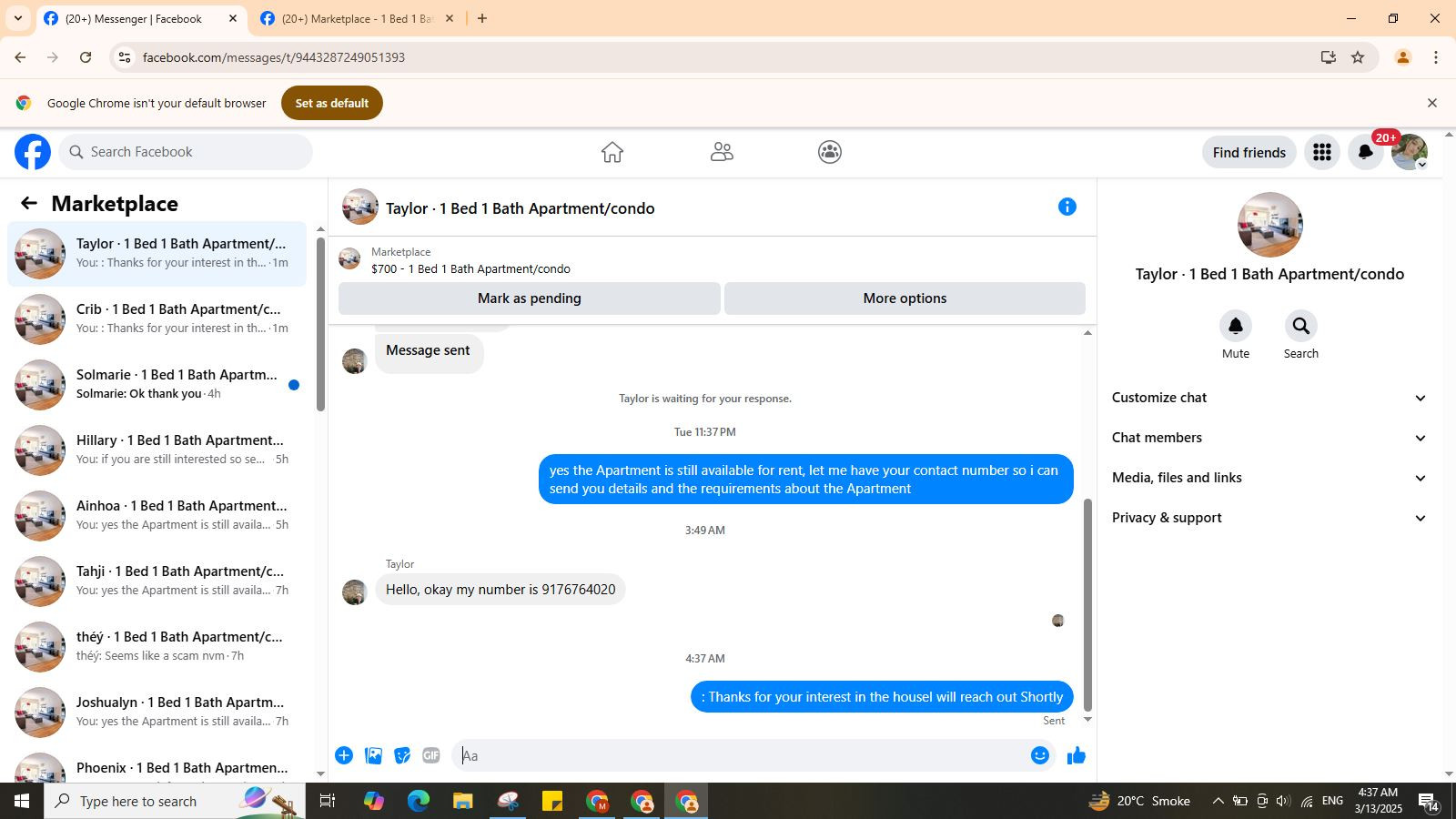Open the Facebook menu grid icon
Viewport: 1456px width, 819px height.
point(1322,152)
